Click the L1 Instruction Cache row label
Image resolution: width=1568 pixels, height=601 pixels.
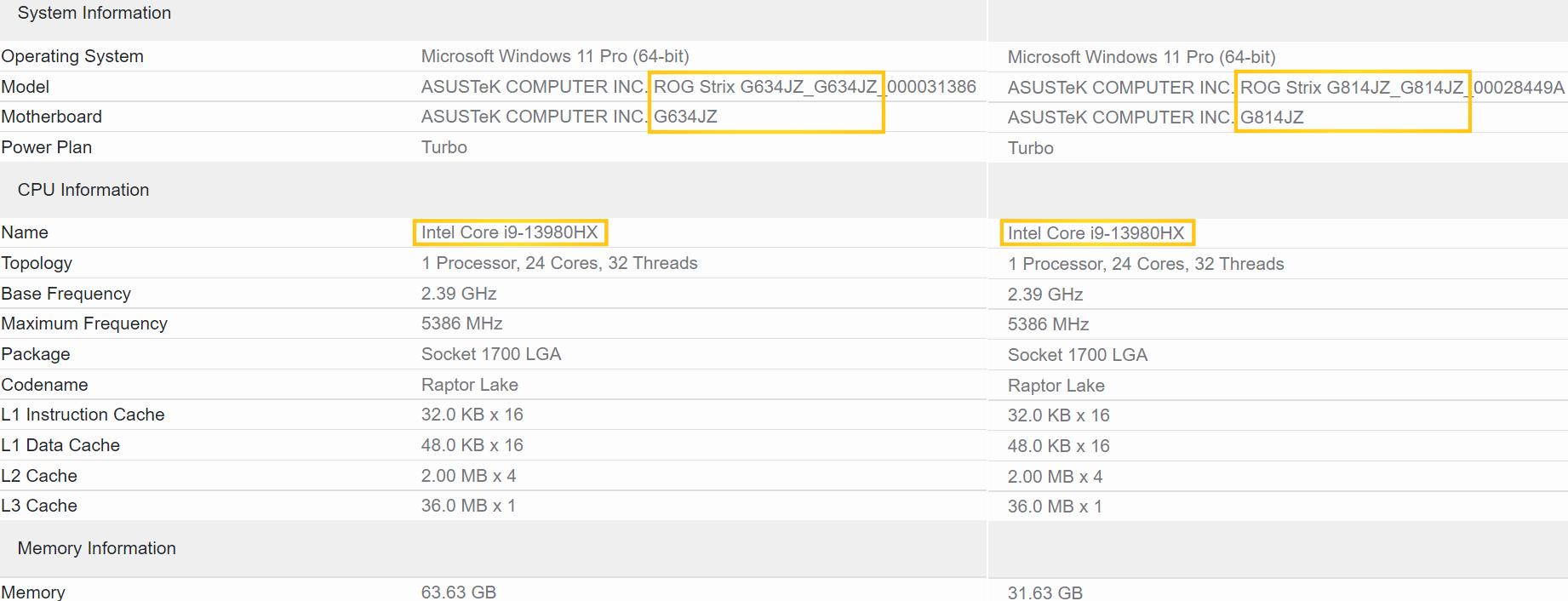[x=83, y=415]
